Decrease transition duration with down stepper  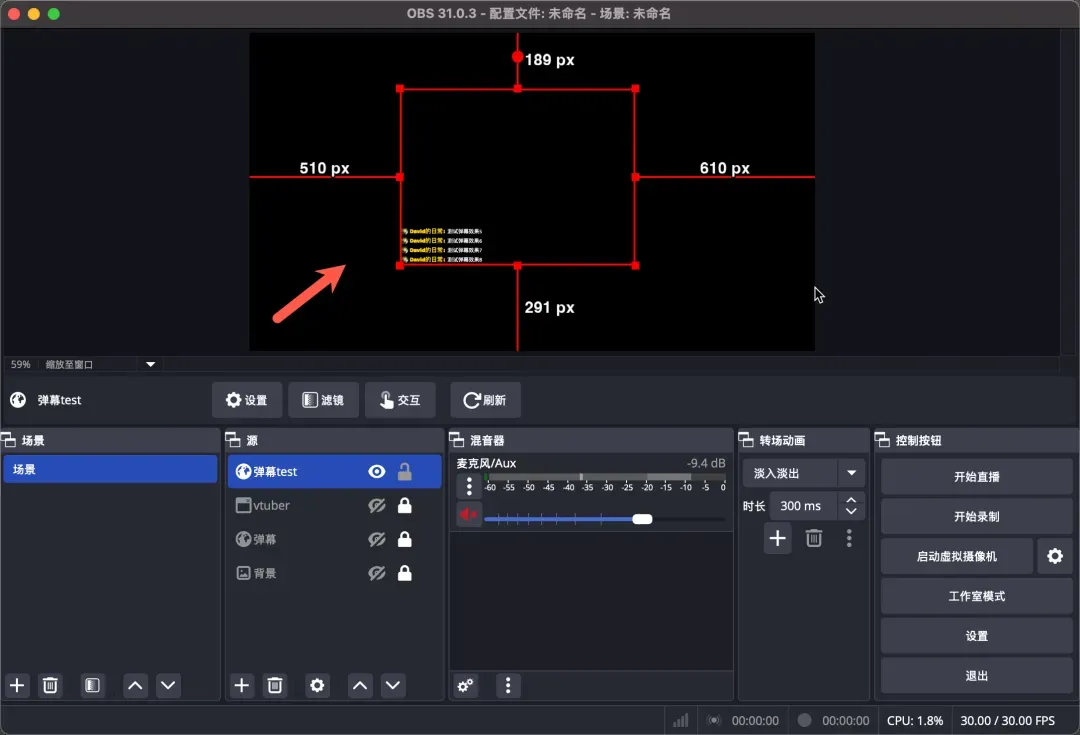pos(851,512)
